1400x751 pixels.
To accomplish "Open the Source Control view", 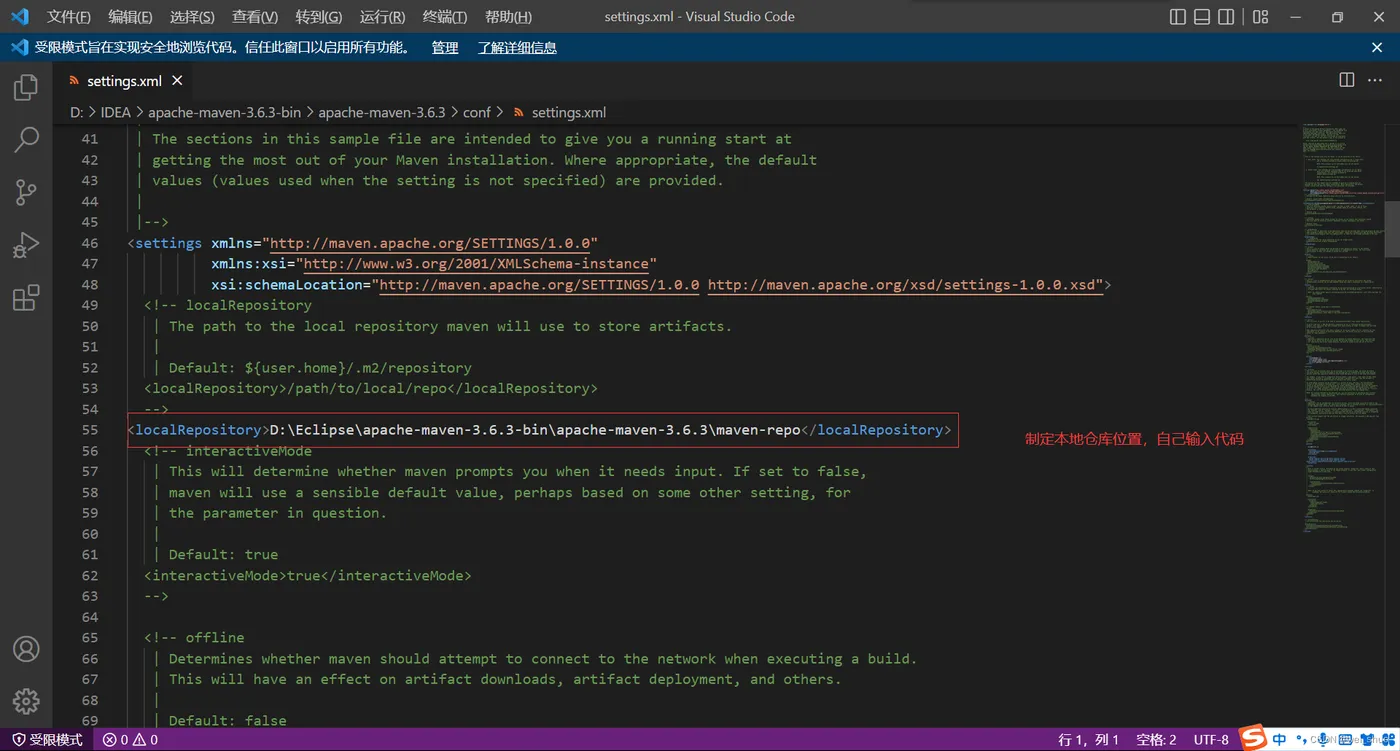I will (26, 192).
